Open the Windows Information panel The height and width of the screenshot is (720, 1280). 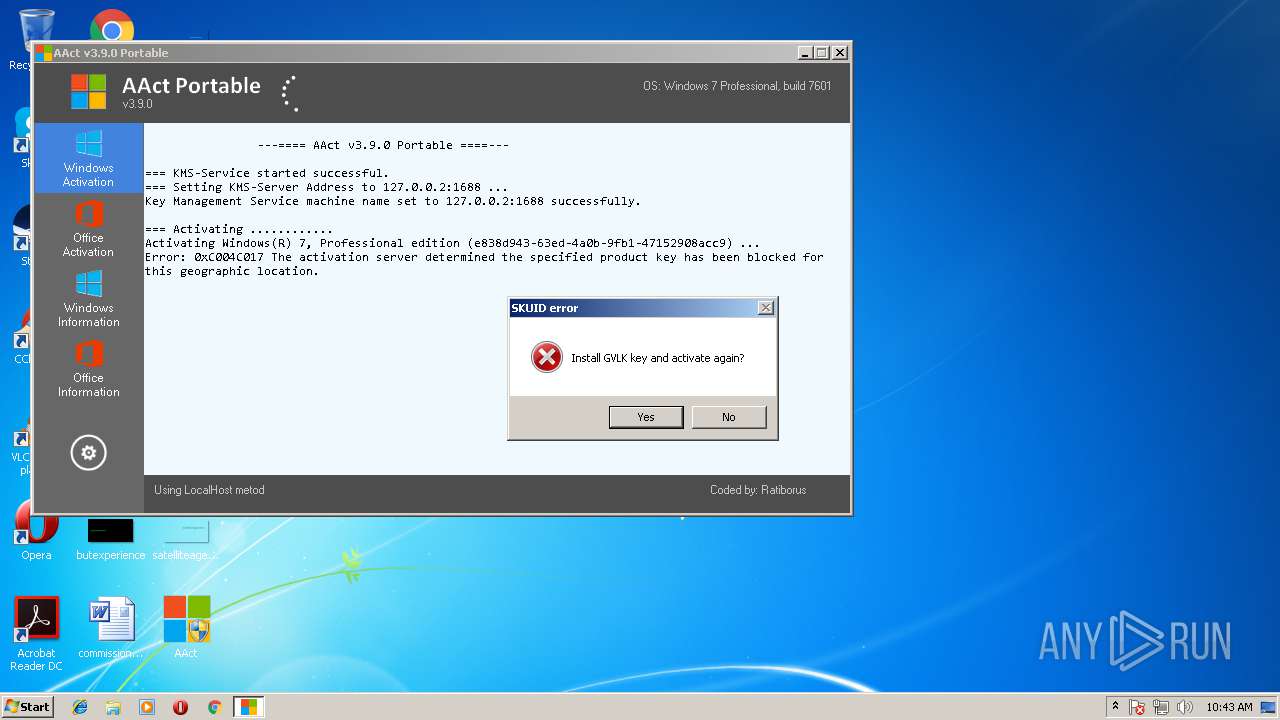click(x=89, y=298)
